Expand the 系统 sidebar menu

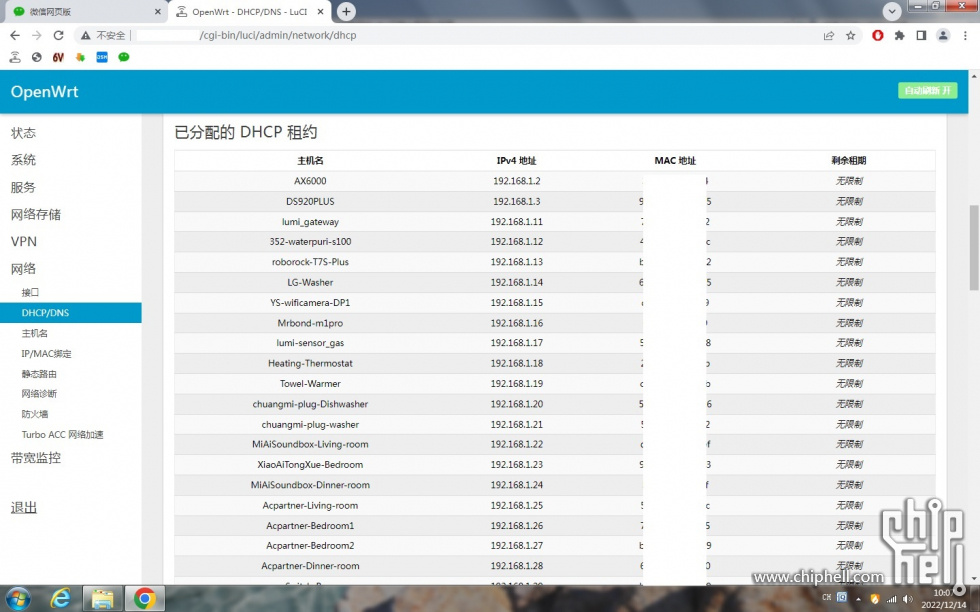click(x=23, y=160)
